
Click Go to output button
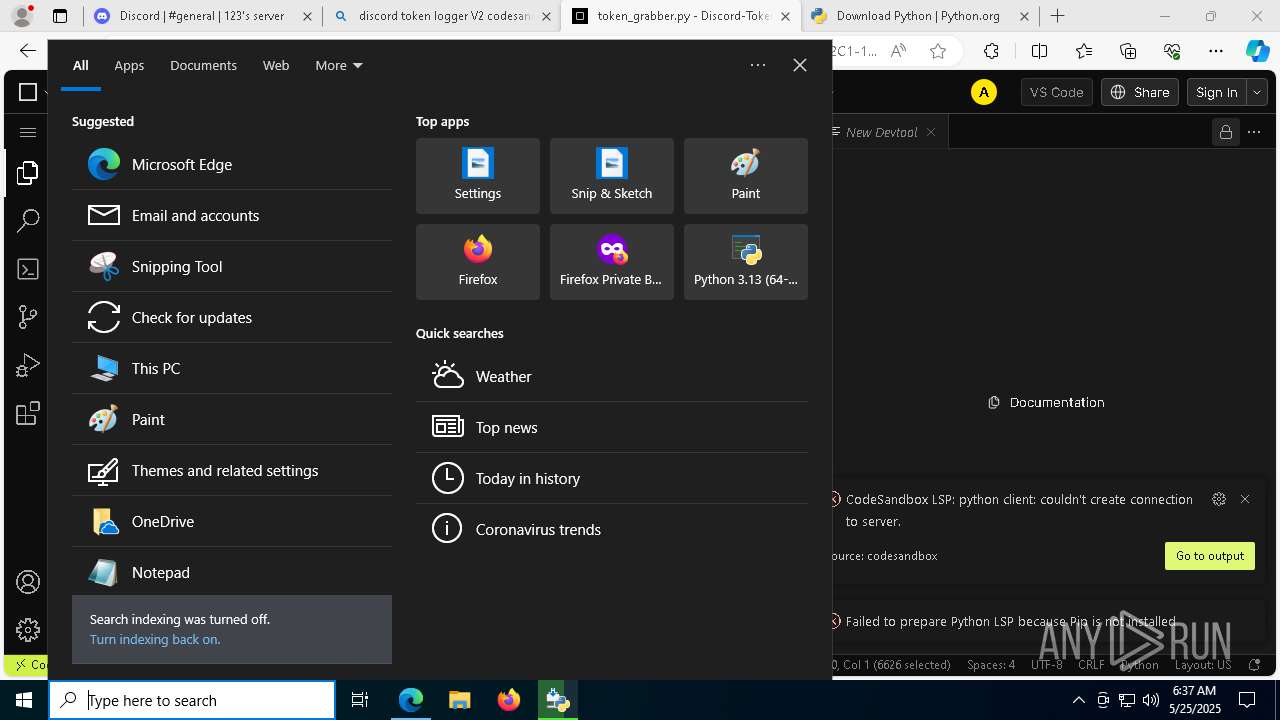[x=1210, y=556]
